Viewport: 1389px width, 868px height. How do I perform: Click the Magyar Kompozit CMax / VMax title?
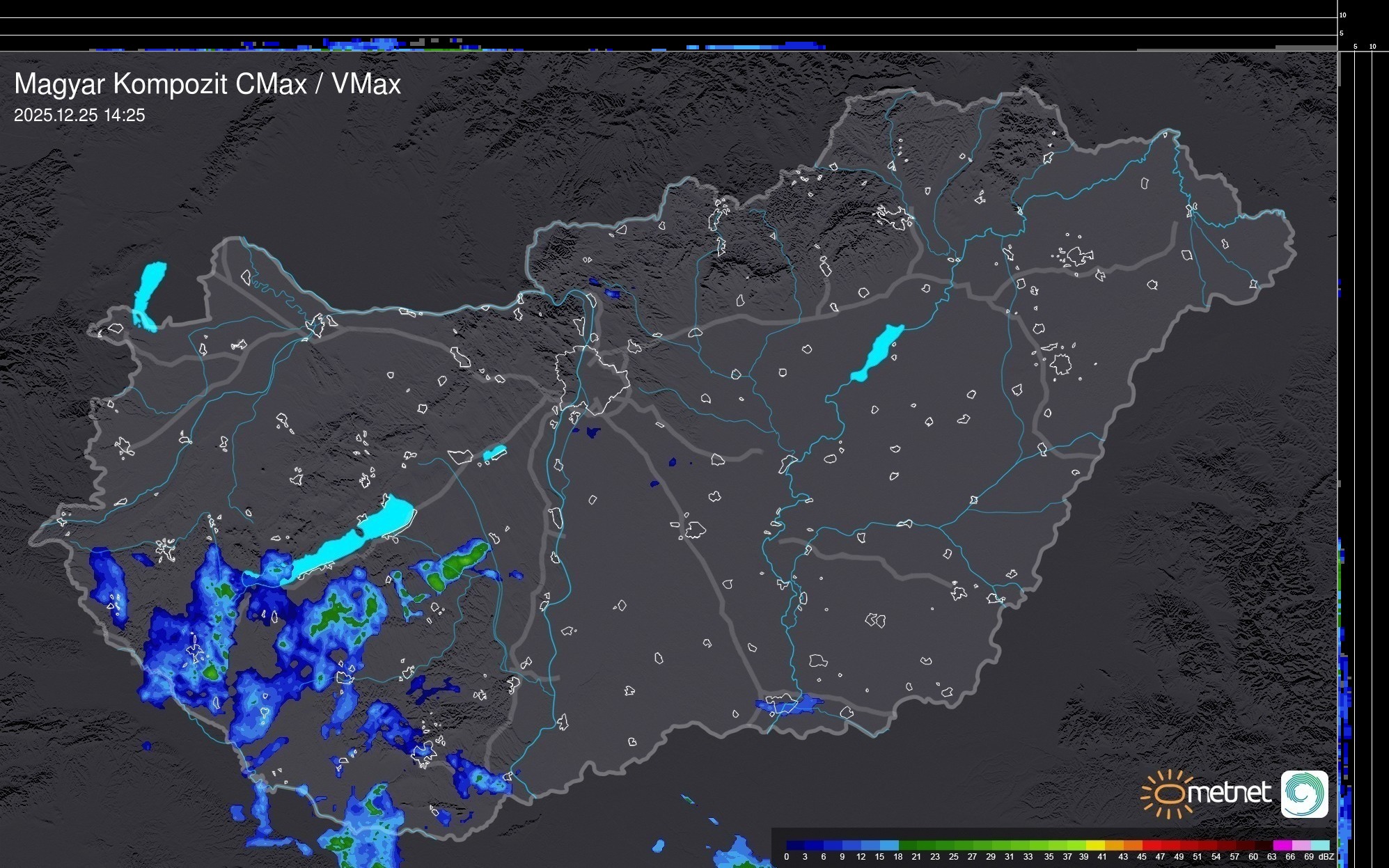207,84
